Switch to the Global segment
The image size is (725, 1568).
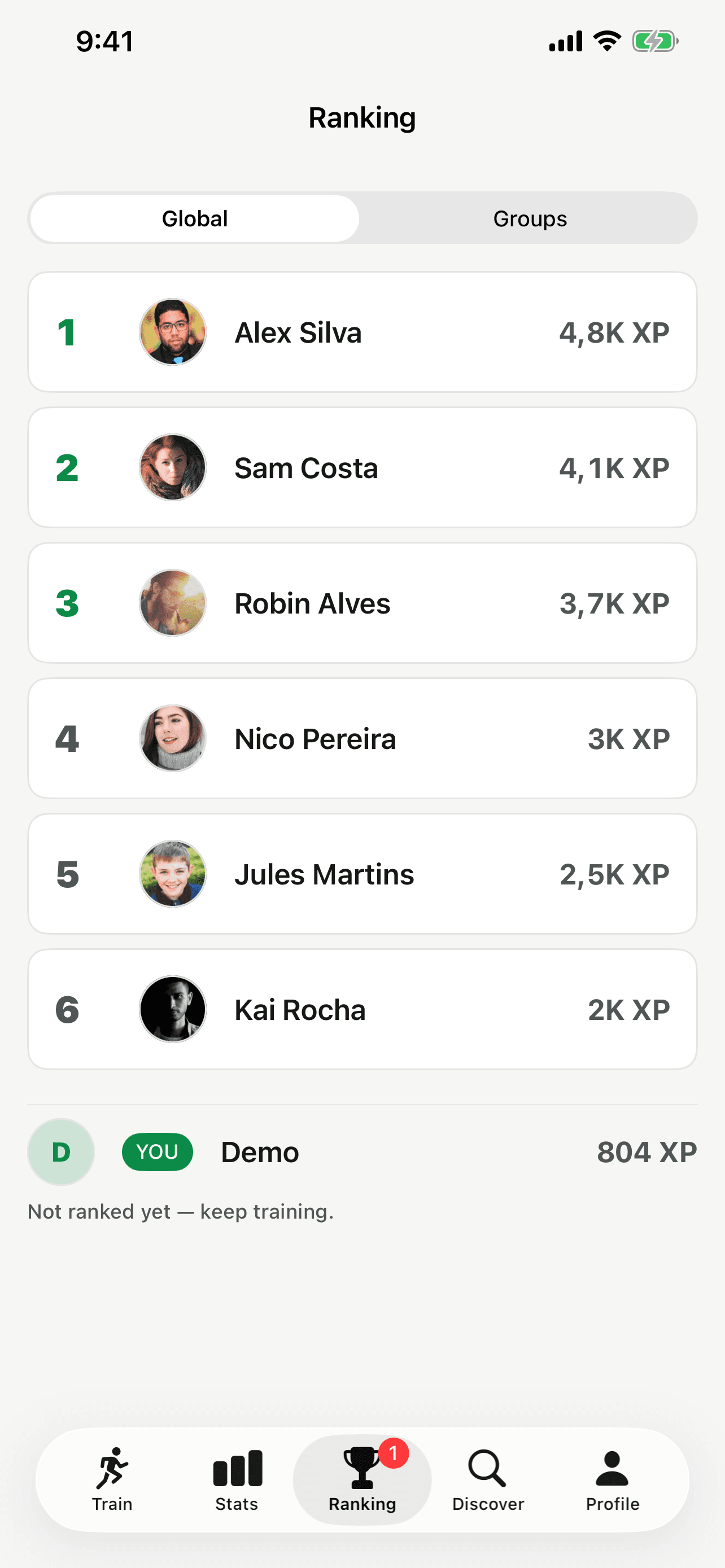pyautogui.click(x=195, y=218)
